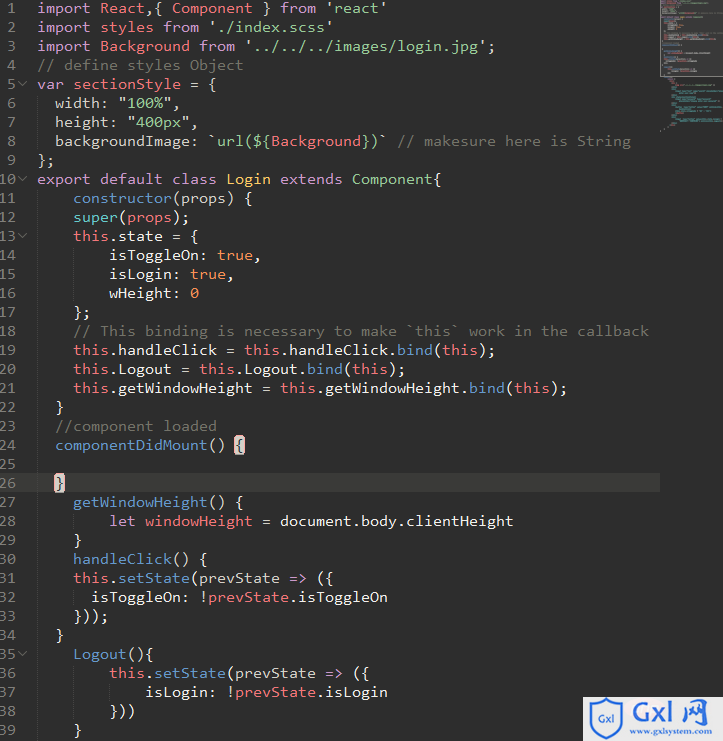Click this.getWindowHeight assignment on line 21
Image resolution: width=723 pixels, height=741 pixels.
319,388
